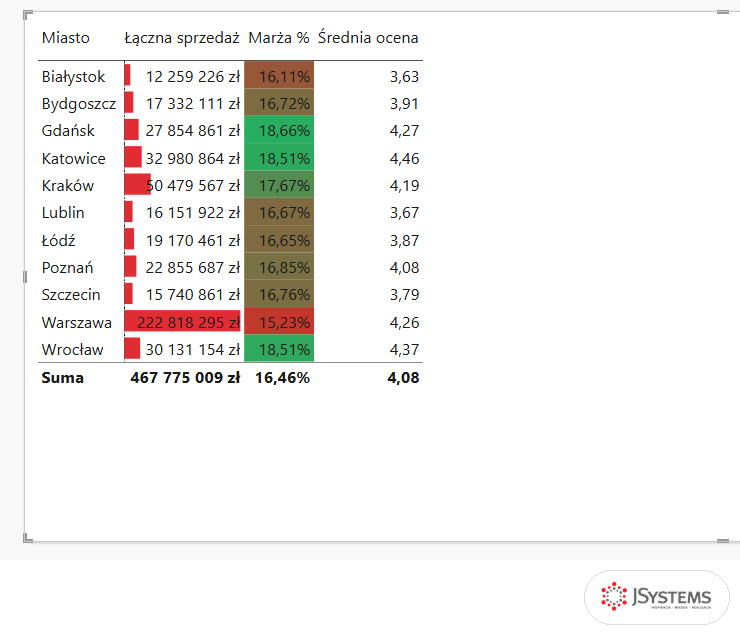740x635 pixels.
Task: Click sales value 19 170 461 zł
Action: pyautogui.click(x=193, y=240)
